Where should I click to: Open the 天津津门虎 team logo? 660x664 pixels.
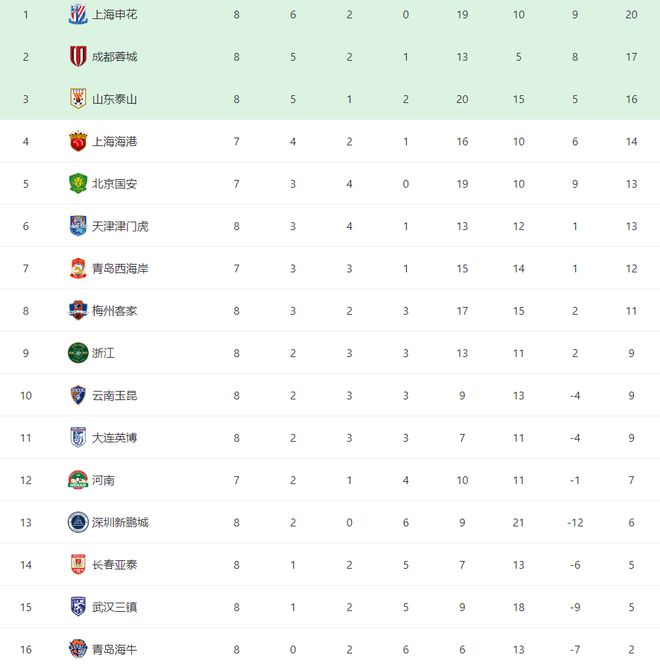click(x=78, y=226)
